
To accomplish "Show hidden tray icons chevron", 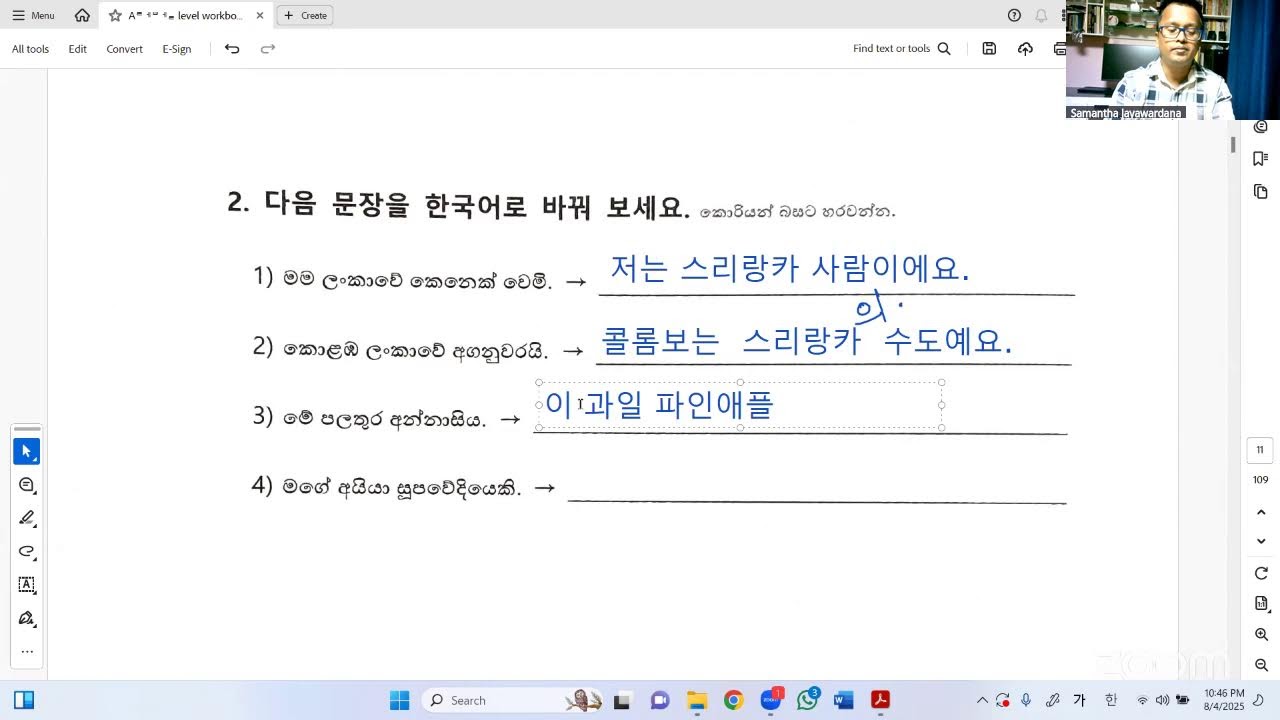I will click(x=982, y=700).
